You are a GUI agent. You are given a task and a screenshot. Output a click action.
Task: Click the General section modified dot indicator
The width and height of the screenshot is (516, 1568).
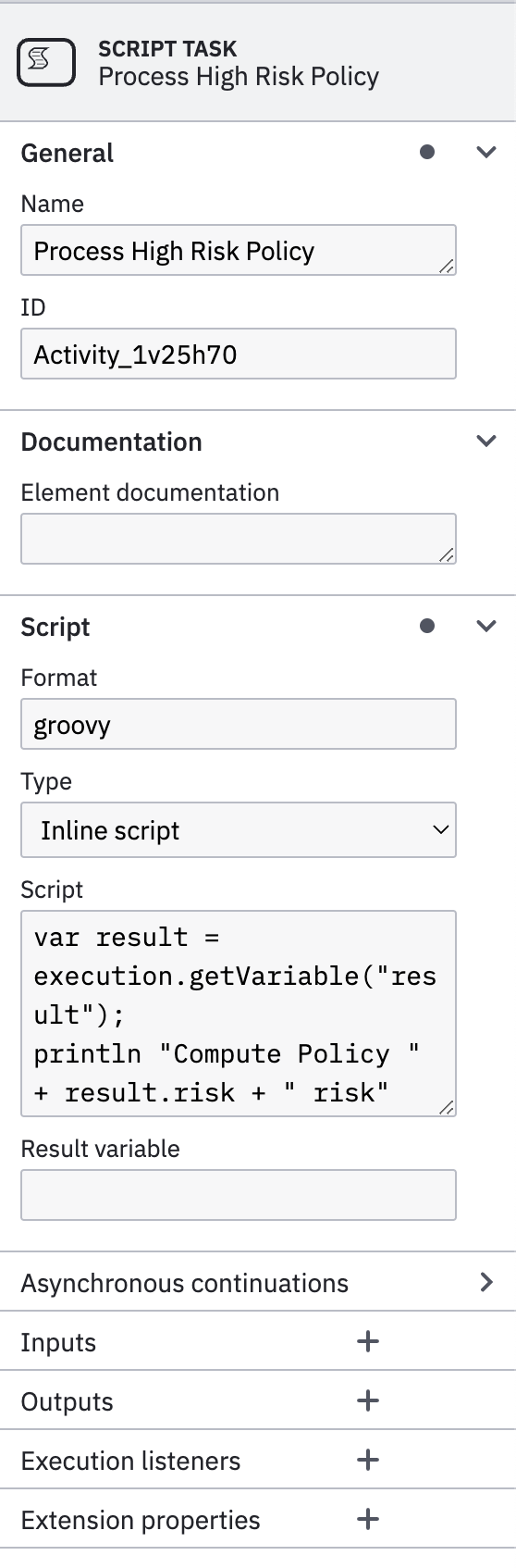[427, 152]
